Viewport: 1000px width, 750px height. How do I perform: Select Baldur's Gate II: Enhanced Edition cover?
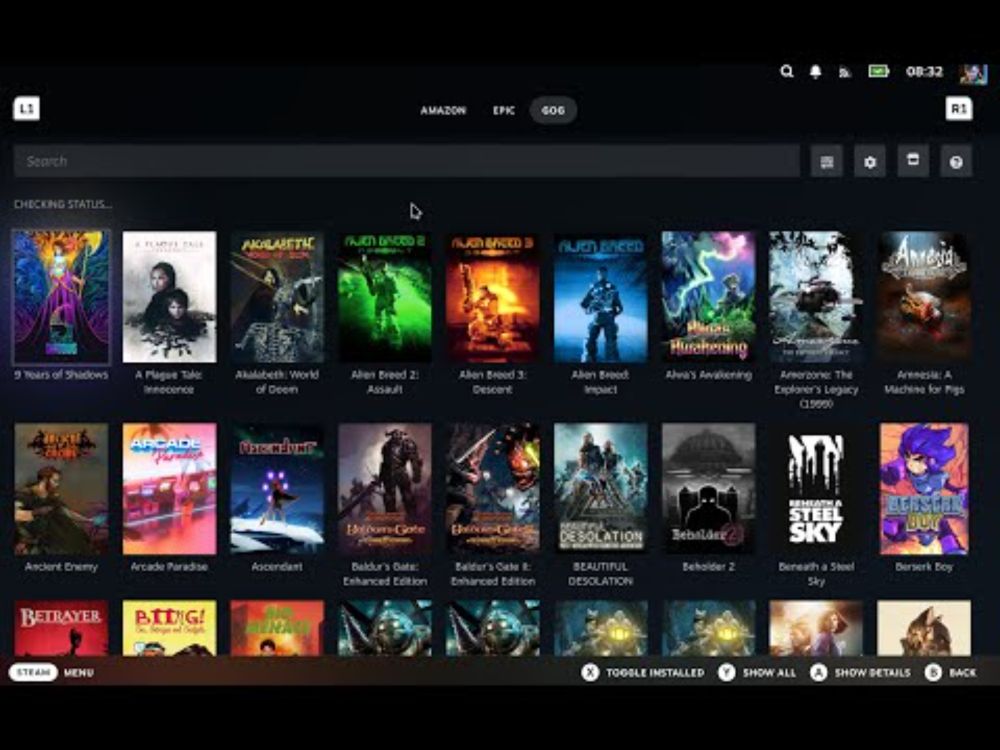(492, 489)
